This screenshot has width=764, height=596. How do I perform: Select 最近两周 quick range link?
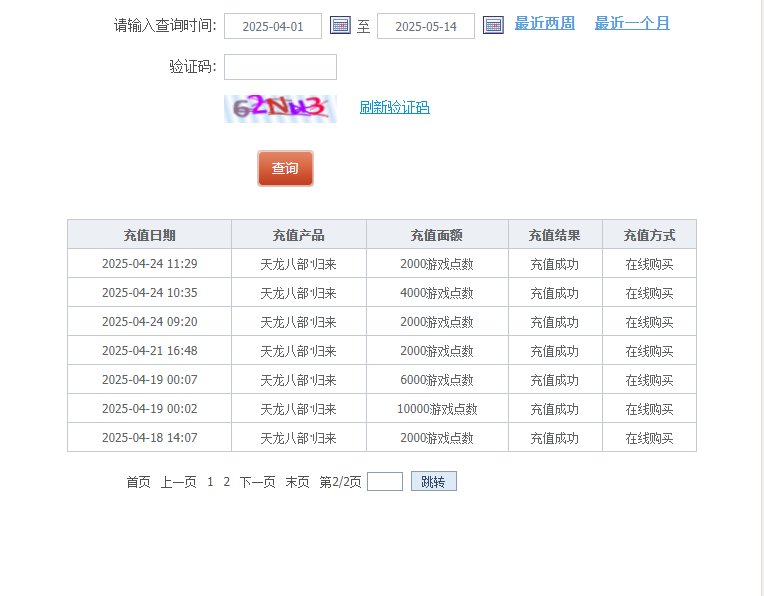pyautogui.click(x=545, y=23)
